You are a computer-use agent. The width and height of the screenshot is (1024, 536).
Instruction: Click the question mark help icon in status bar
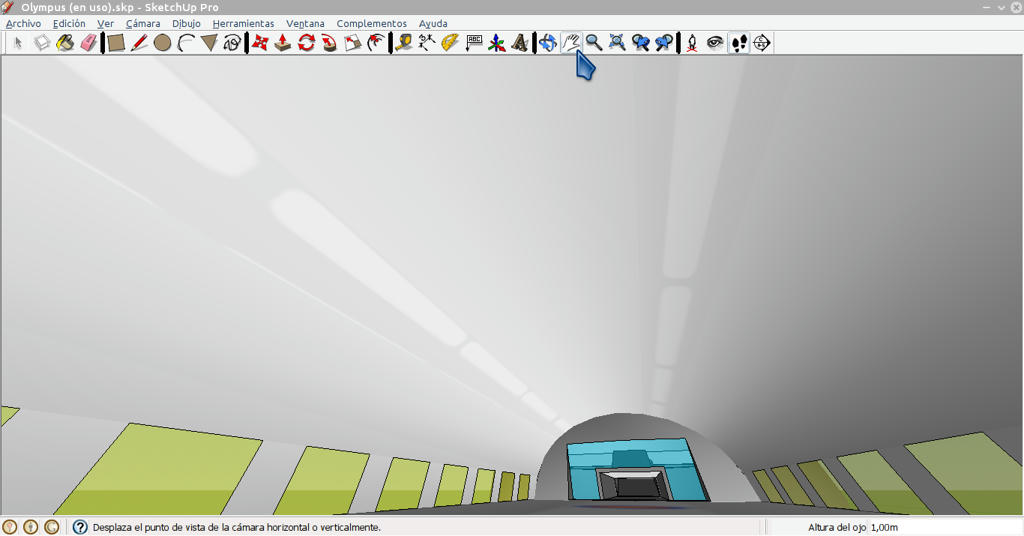(x=80, y=527)
